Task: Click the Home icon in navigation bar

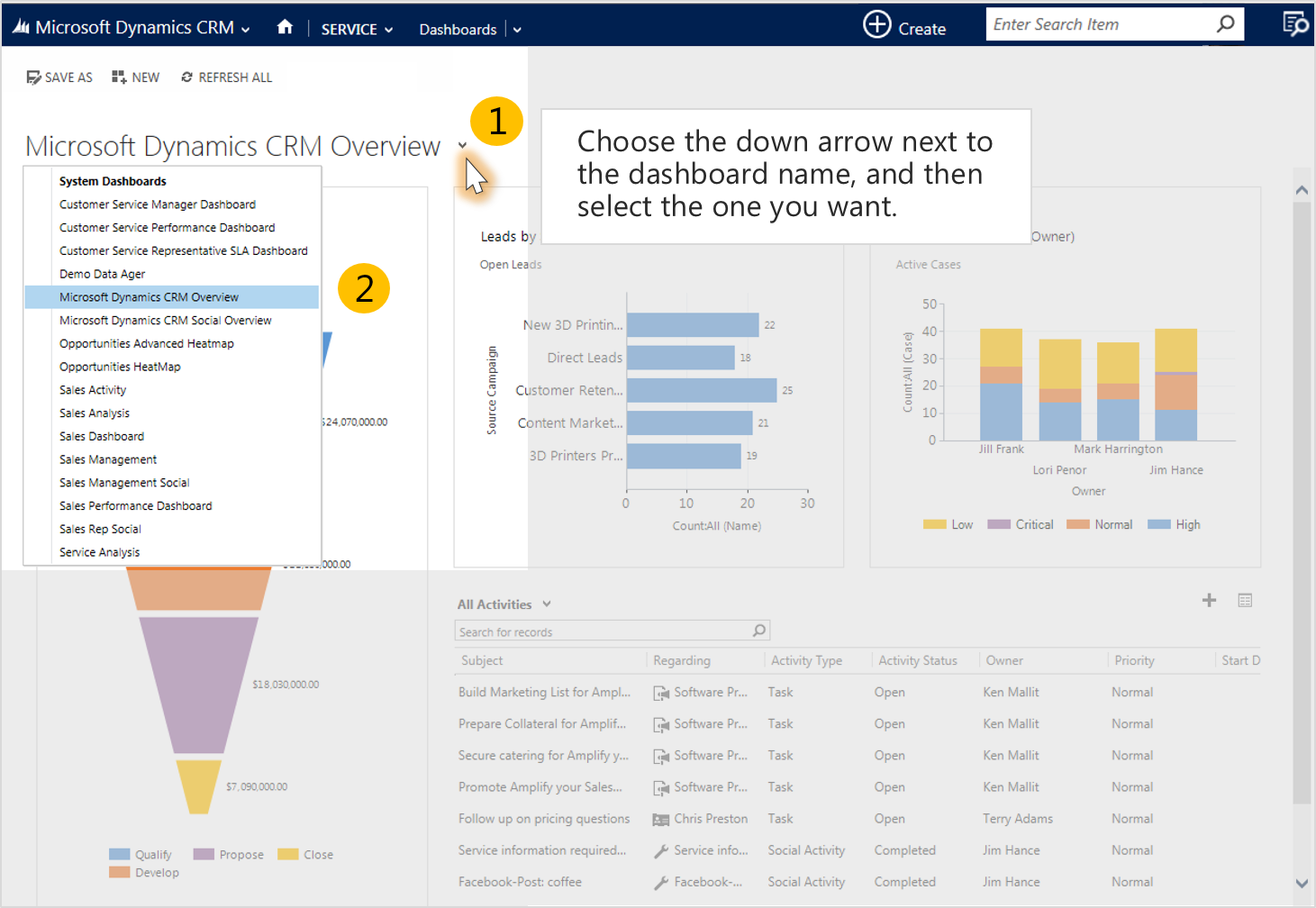Action: [x=285, y=27]
